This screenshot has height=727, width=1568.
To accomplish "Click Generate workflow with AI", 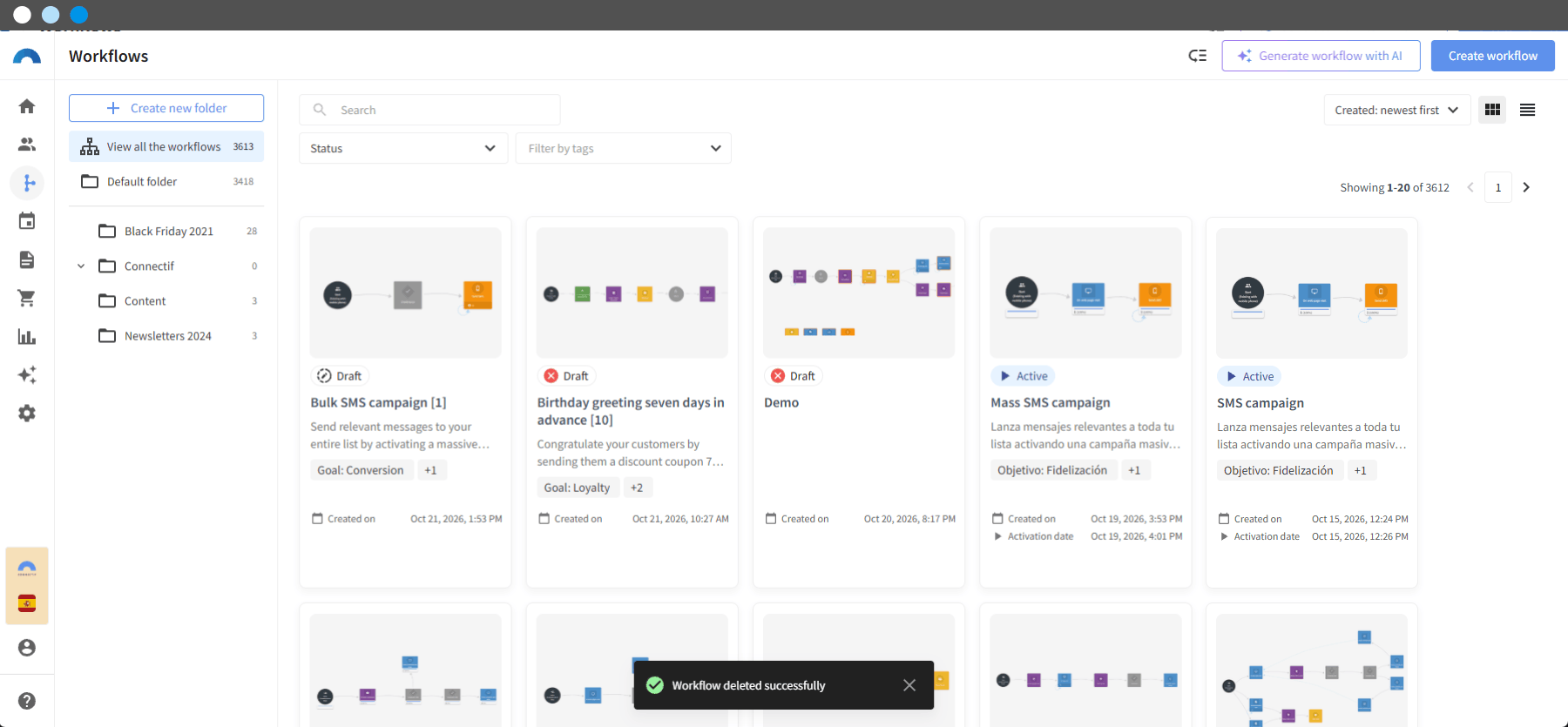I will tap(1321, 56).
